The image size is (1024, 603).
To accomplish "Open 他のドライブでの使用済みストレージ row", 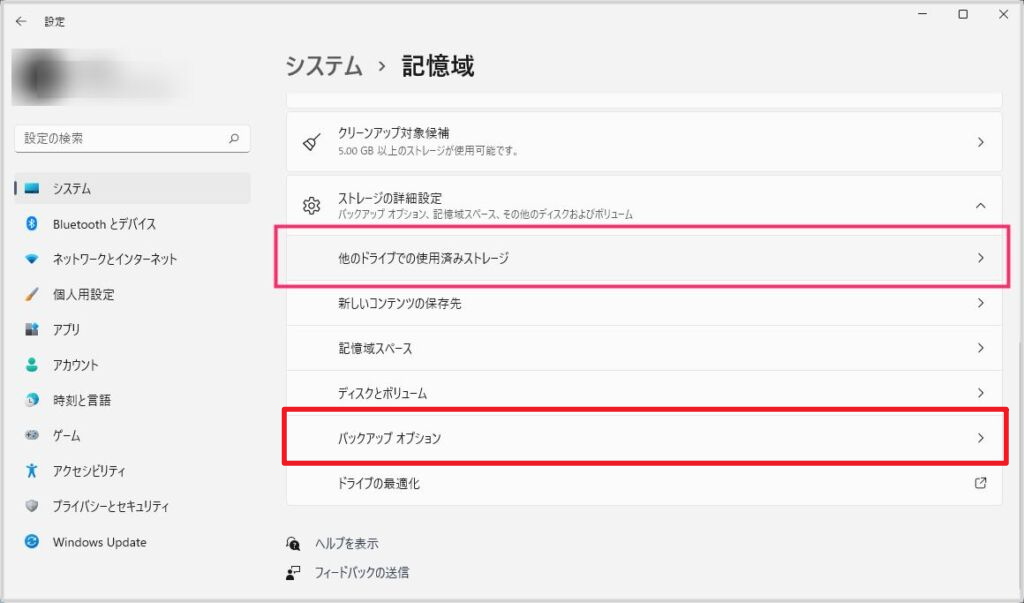I will [x=643, y=258].
